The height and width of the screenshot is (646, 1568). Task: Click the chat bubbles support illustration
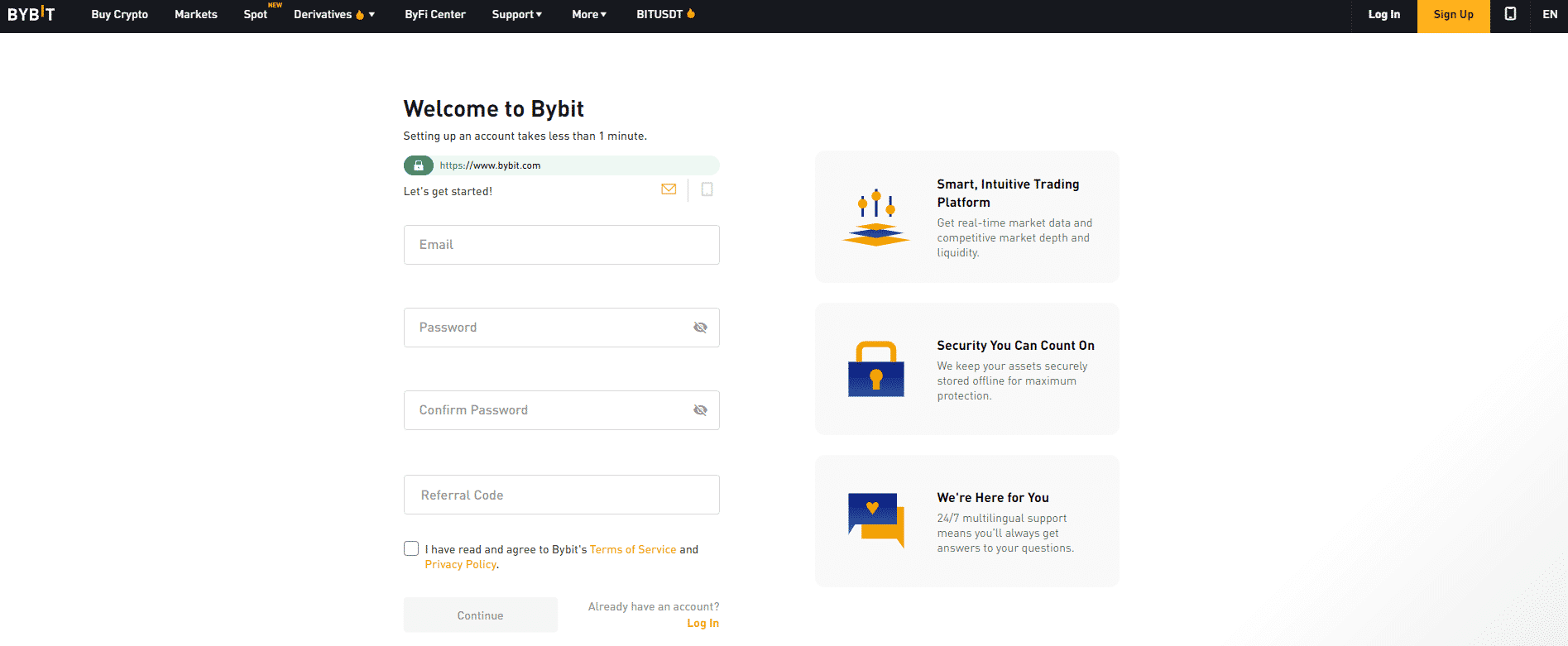tap(875, 520)
